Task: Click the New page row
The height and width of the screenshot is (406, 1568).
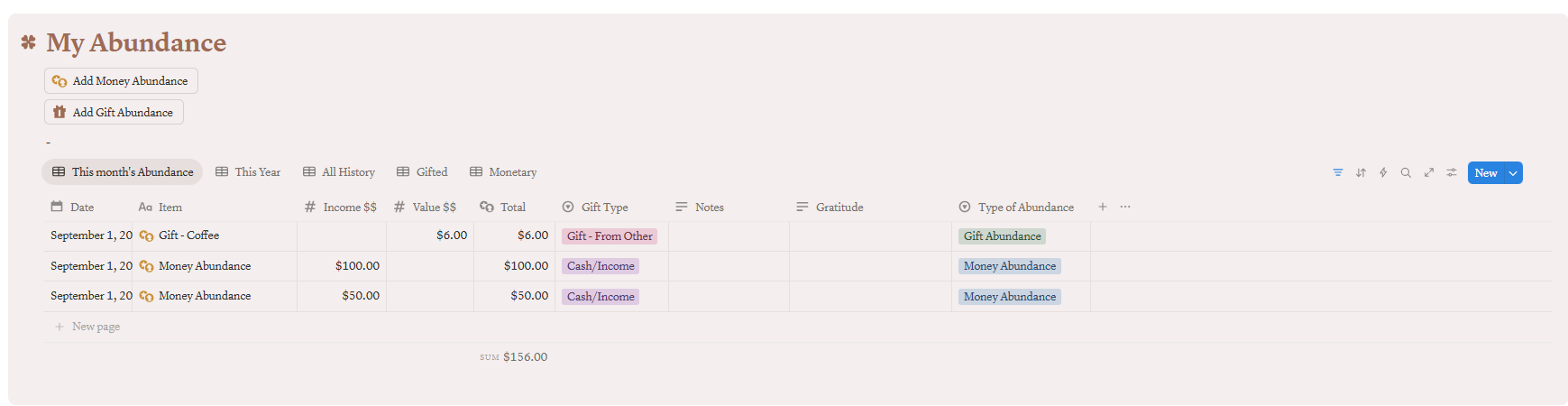Action: 96,327
